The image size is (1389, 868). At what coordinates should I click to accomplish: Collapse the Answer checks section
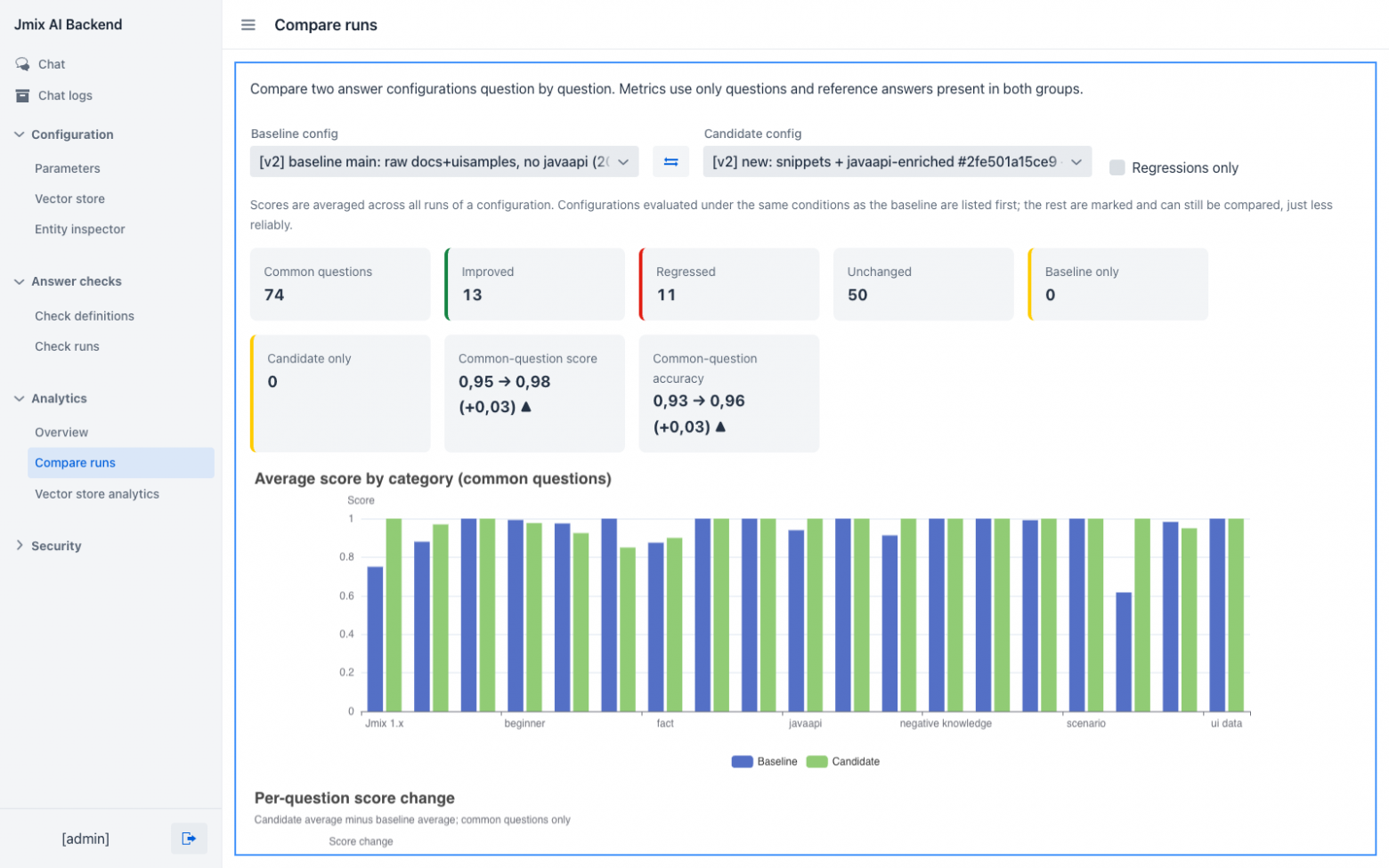coord(20,281)
